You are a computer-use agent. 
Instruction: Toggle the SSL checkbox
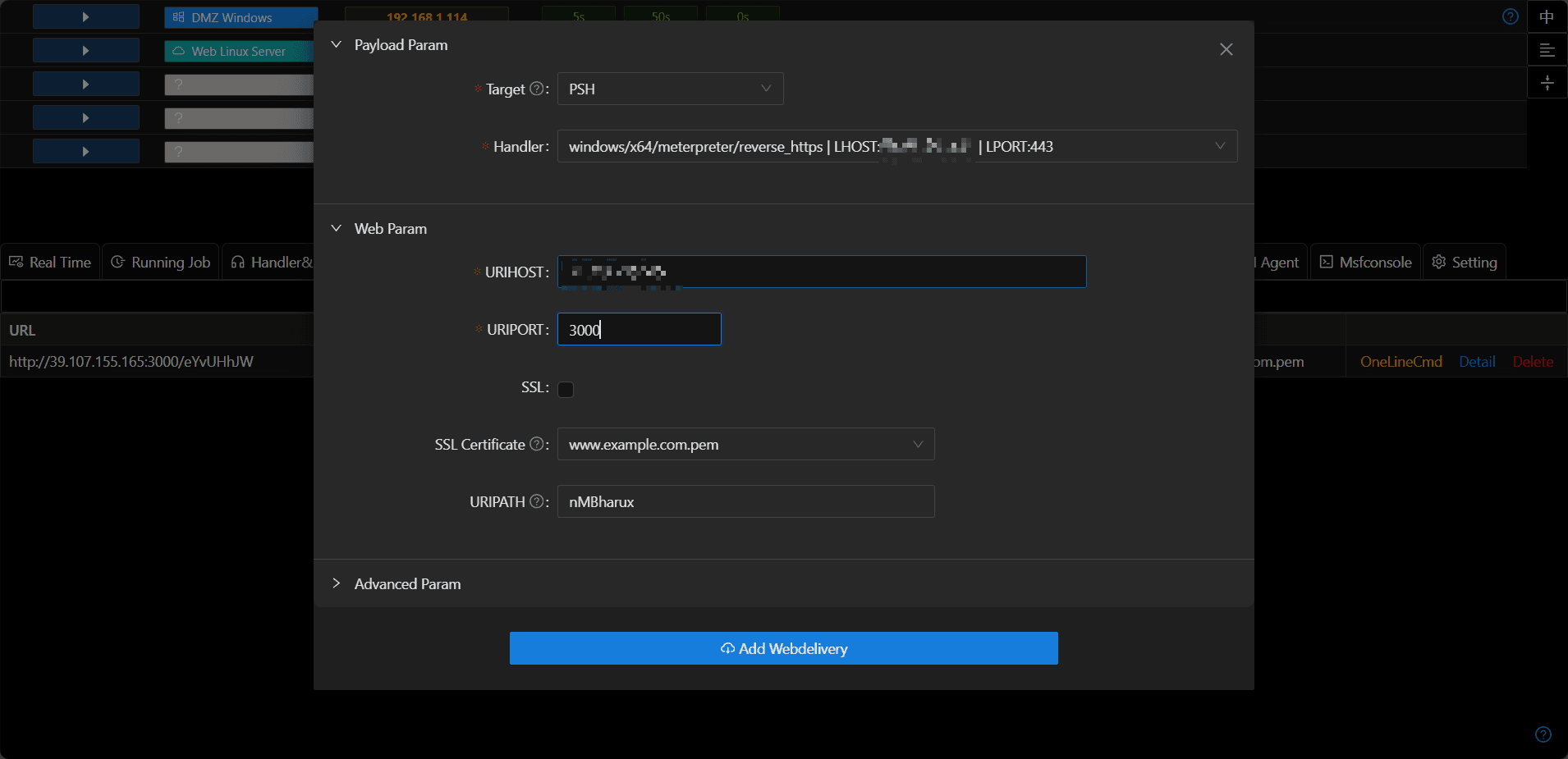[x=566, y=389]
